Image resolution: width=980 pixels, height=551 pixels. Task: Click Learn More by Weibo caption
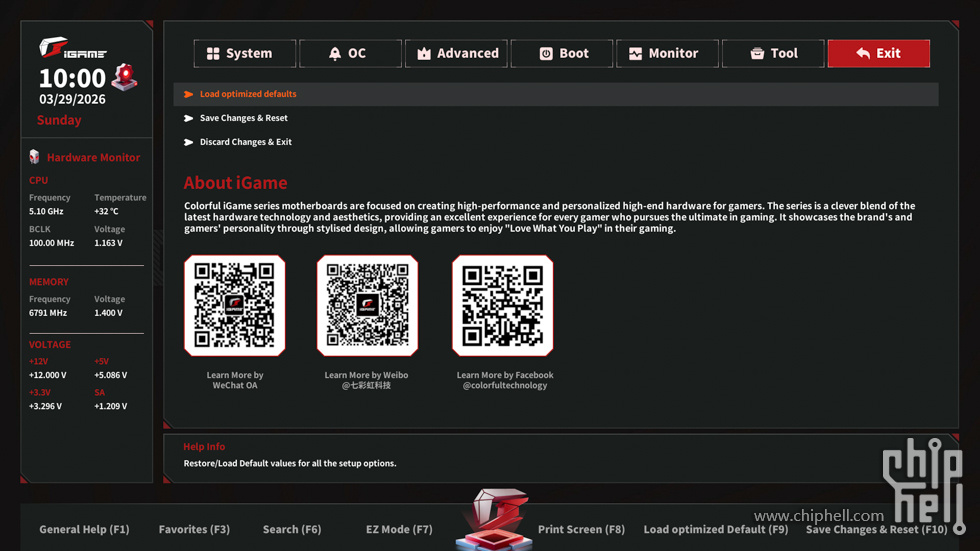coord(366,380)
